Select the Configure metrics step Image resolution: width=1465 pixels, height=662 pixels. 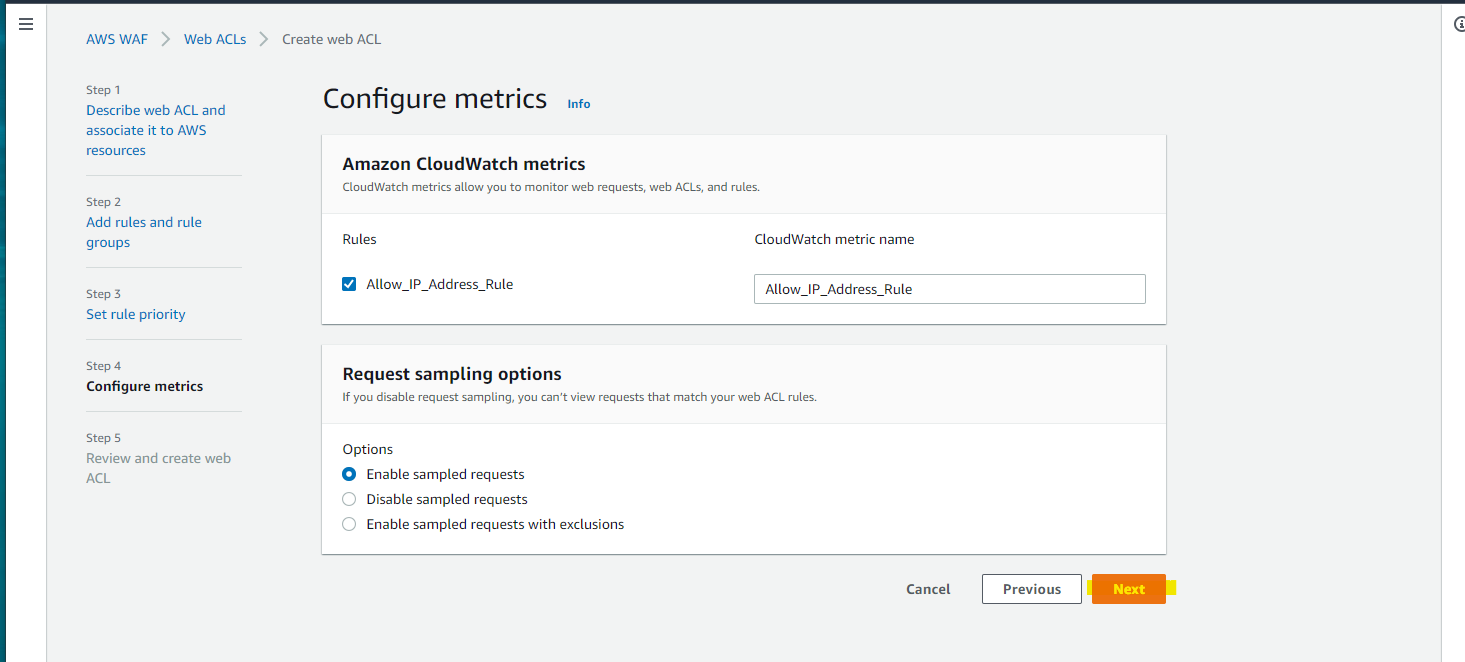click(x=144, y=386)
